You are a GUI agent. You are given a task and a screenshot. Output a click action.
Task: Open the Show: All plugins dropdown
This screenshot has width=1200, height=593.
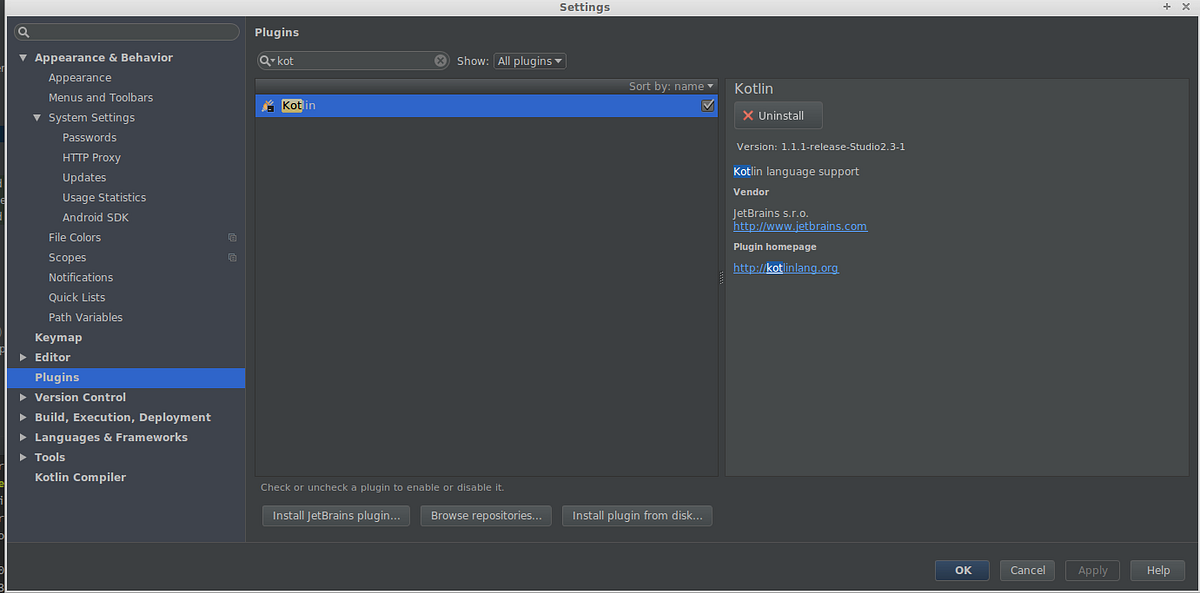(529, 60)
